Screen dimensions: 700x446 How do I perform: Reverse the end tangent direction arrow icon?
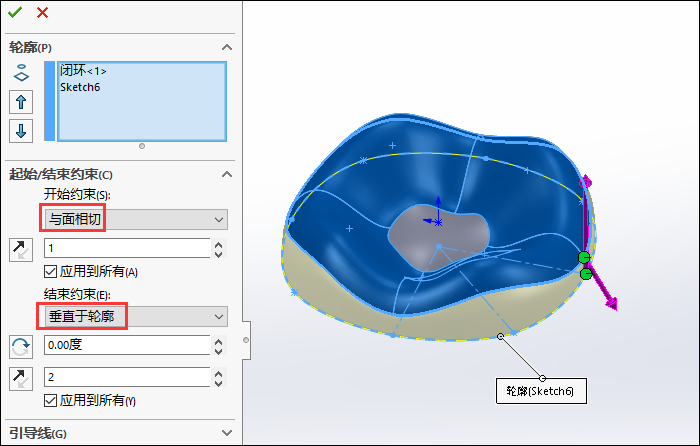(x=21, y=379)
